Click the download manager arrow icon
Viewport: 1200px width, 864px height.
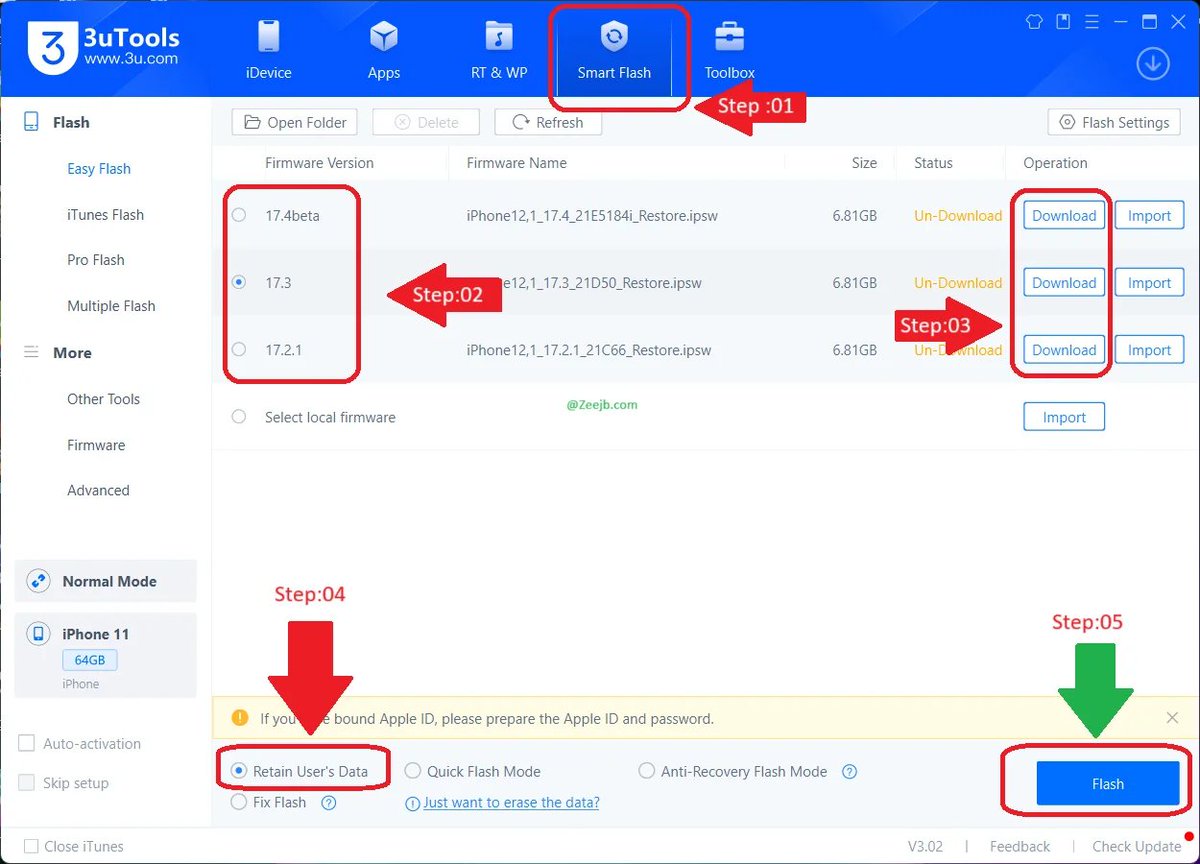pos(1153,64)
